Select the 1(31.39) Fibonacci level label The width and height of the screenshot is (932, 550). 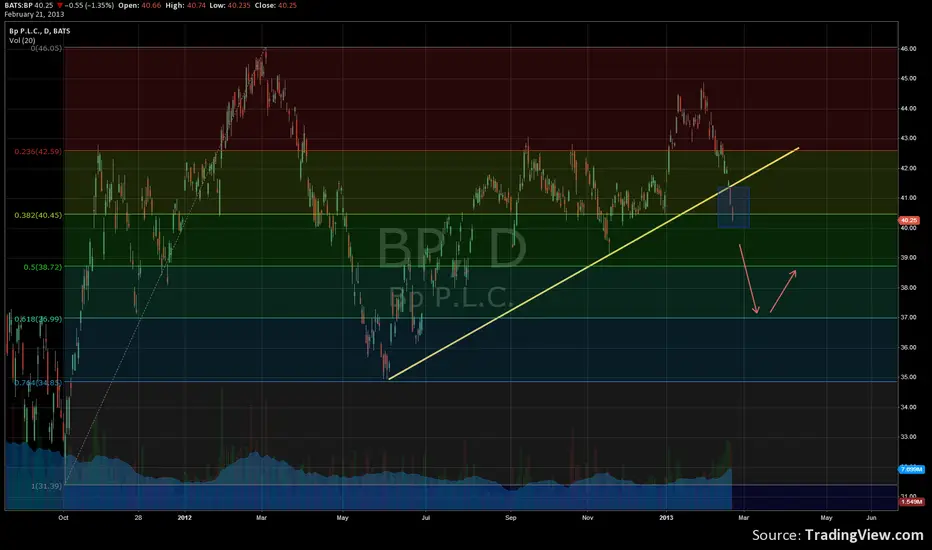pyautogui.click(x=46, y=486)
